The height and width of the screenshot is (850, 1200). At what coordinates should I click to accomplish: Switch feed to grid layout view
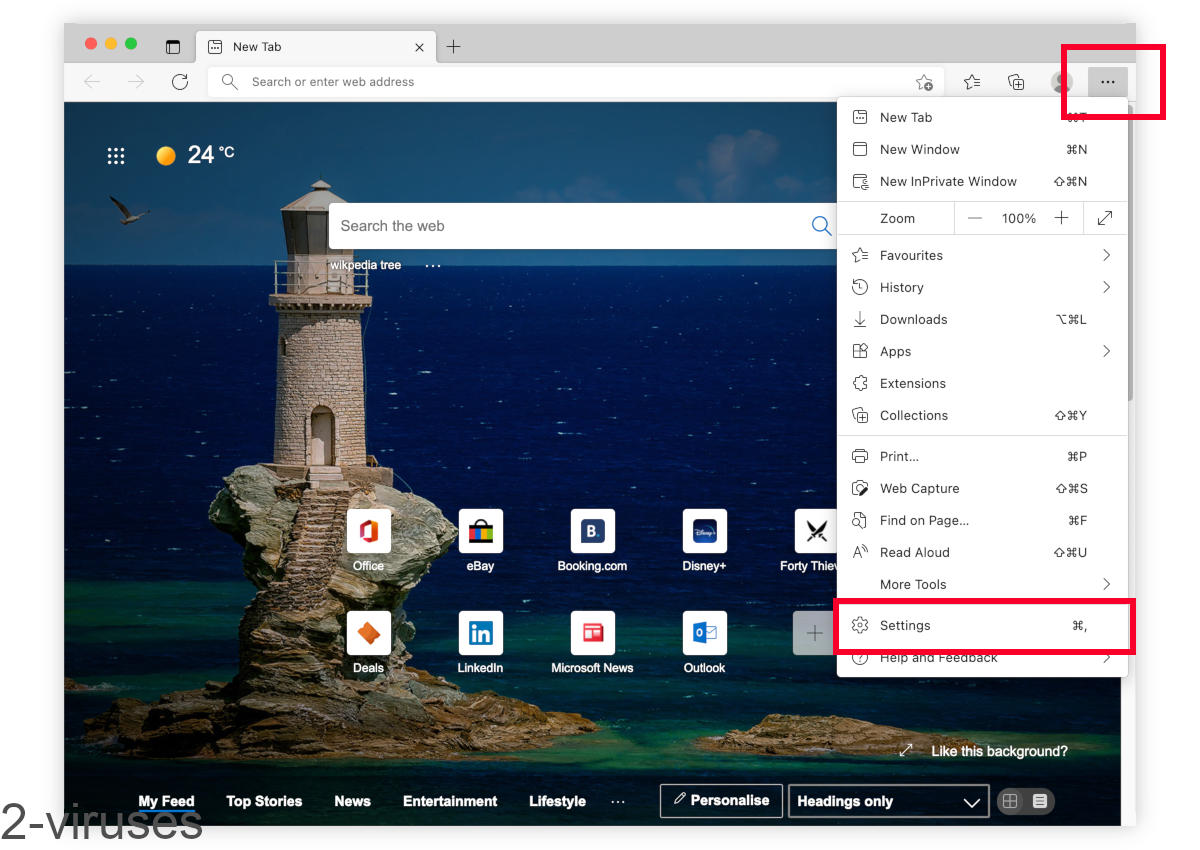pyautogui.click(x=1010, y=801)
